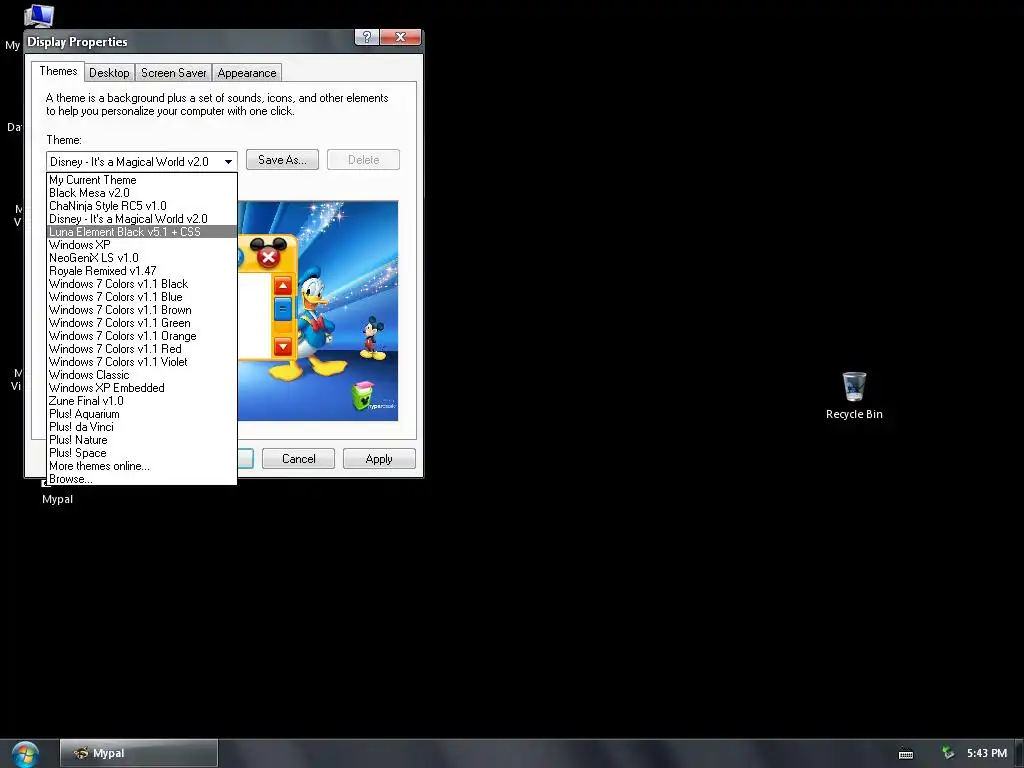Select Windows 7 Colors v1.1 Black
Screen dimensions: 1024x768
pos(142,284)
